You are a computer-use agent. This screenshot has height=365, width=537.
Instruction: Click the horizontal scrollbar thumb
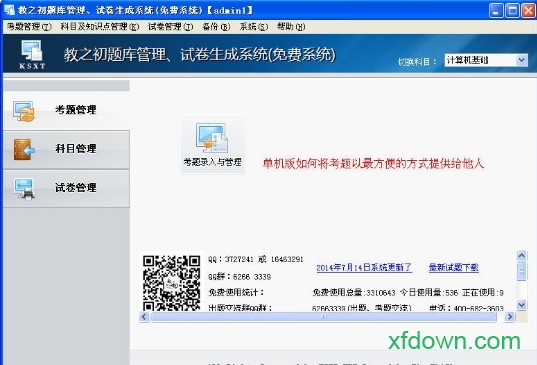point(324,317)
